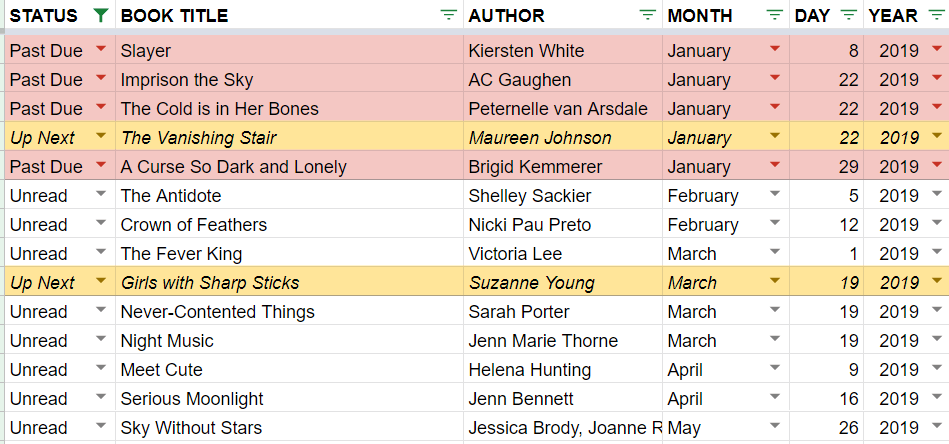Viewport: 949px width, 444px height.
Task: Open year dropdown for Girls with Sharp Sticks
Action: click(937, 281)
